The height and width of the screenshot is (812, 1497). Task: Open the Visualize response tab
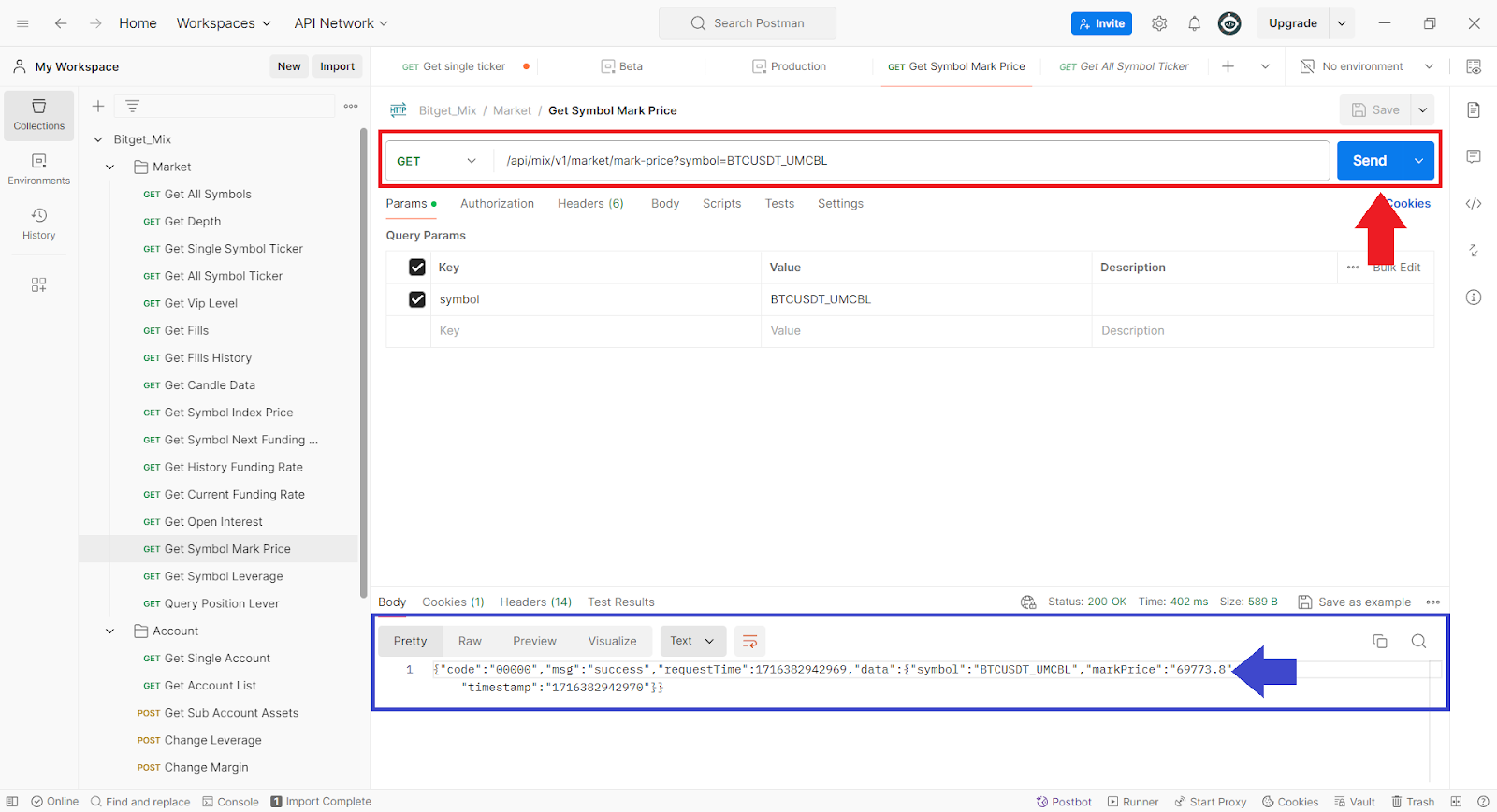[x=612, y=641]
